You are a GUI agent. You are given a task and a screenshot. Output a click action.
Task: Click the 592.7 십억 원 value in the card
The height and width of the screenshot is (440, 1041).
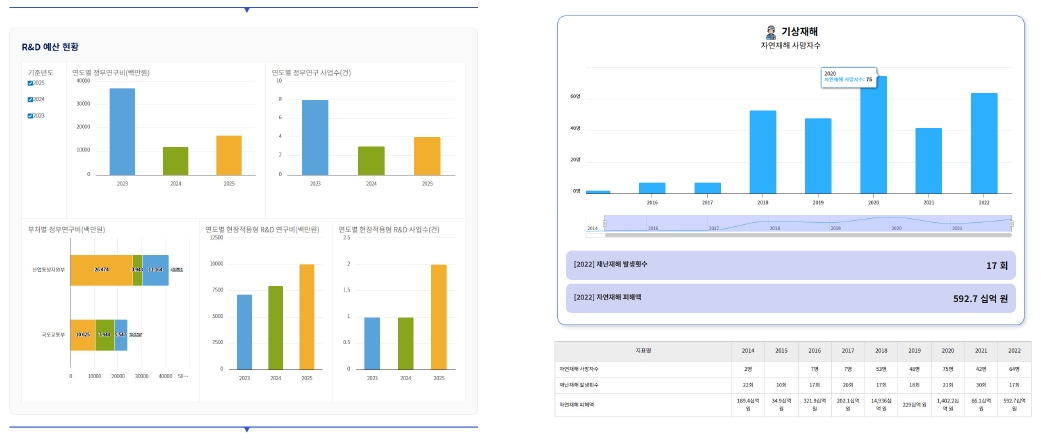click(x=981, y=299)
